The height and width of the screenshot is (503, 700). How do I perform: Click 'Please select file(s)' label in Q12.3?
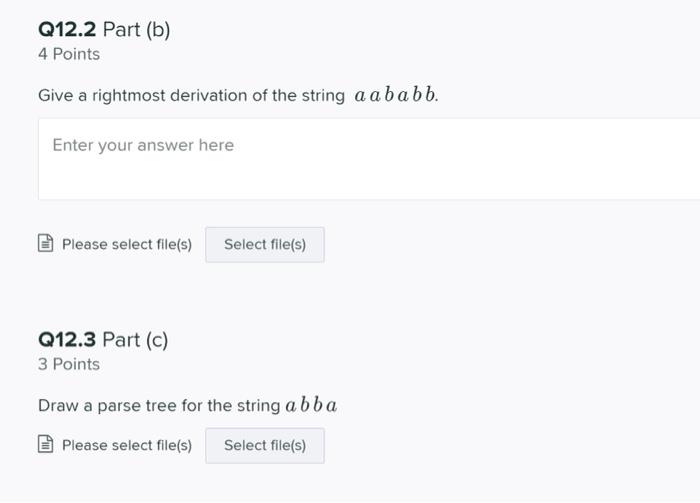pos(127,445)
